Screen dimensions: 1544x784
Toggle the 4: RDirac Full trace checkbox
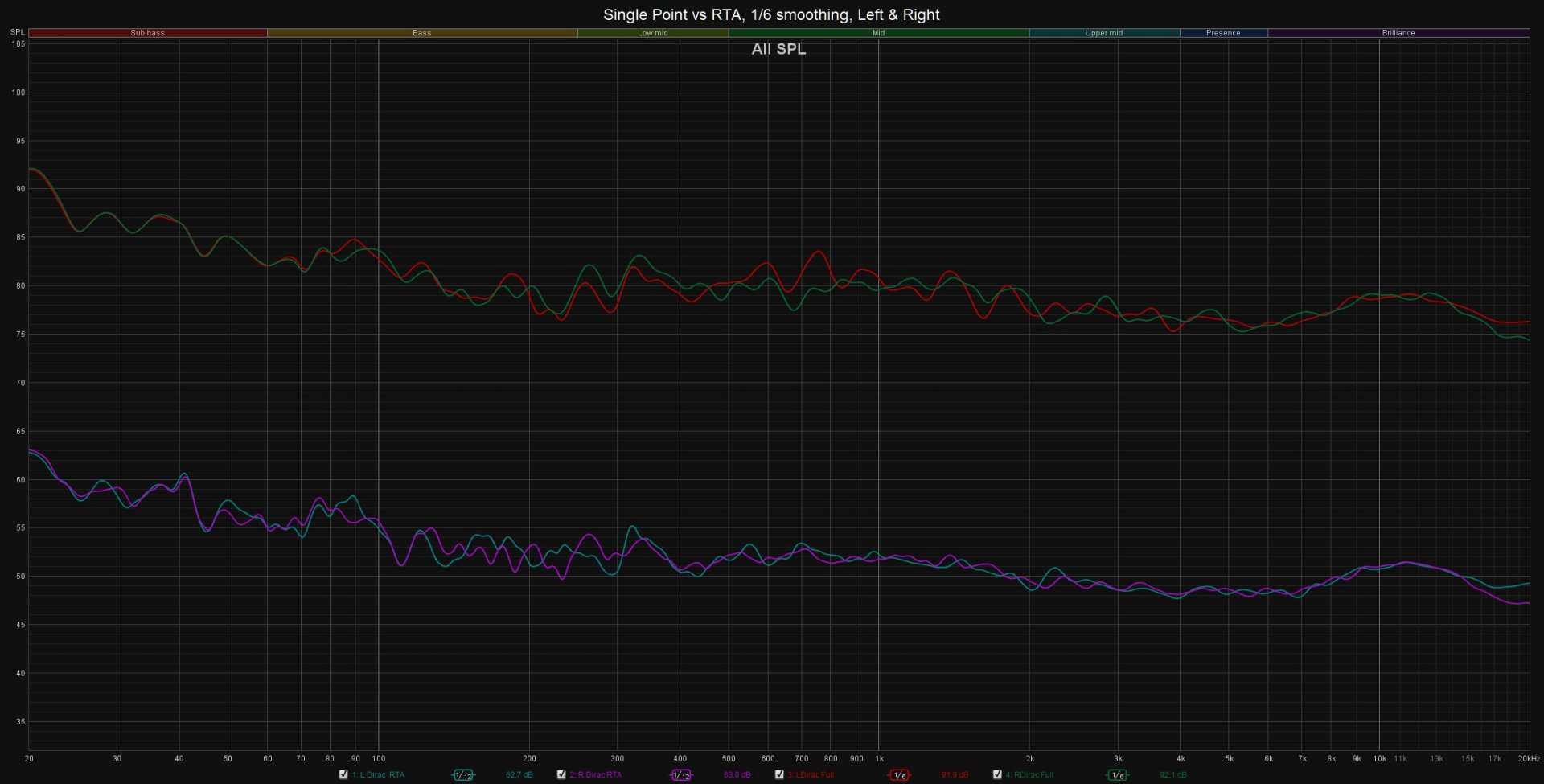coord(997,774)
